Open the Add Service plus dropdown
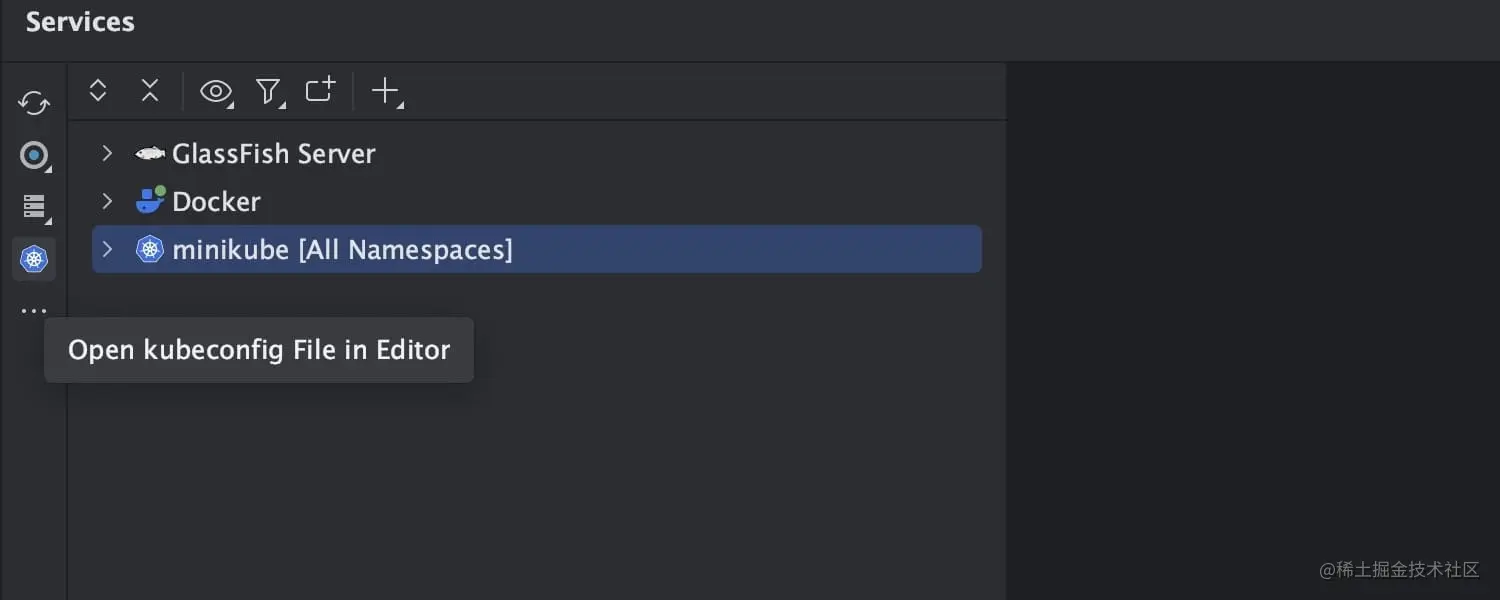The image size is (1500, 600). (x=386, y=91)
